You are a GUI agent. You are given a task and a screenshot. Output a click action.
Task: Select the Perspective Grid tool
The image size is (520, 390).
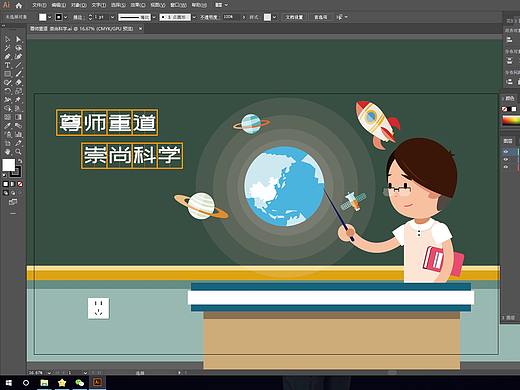(18, 108)
